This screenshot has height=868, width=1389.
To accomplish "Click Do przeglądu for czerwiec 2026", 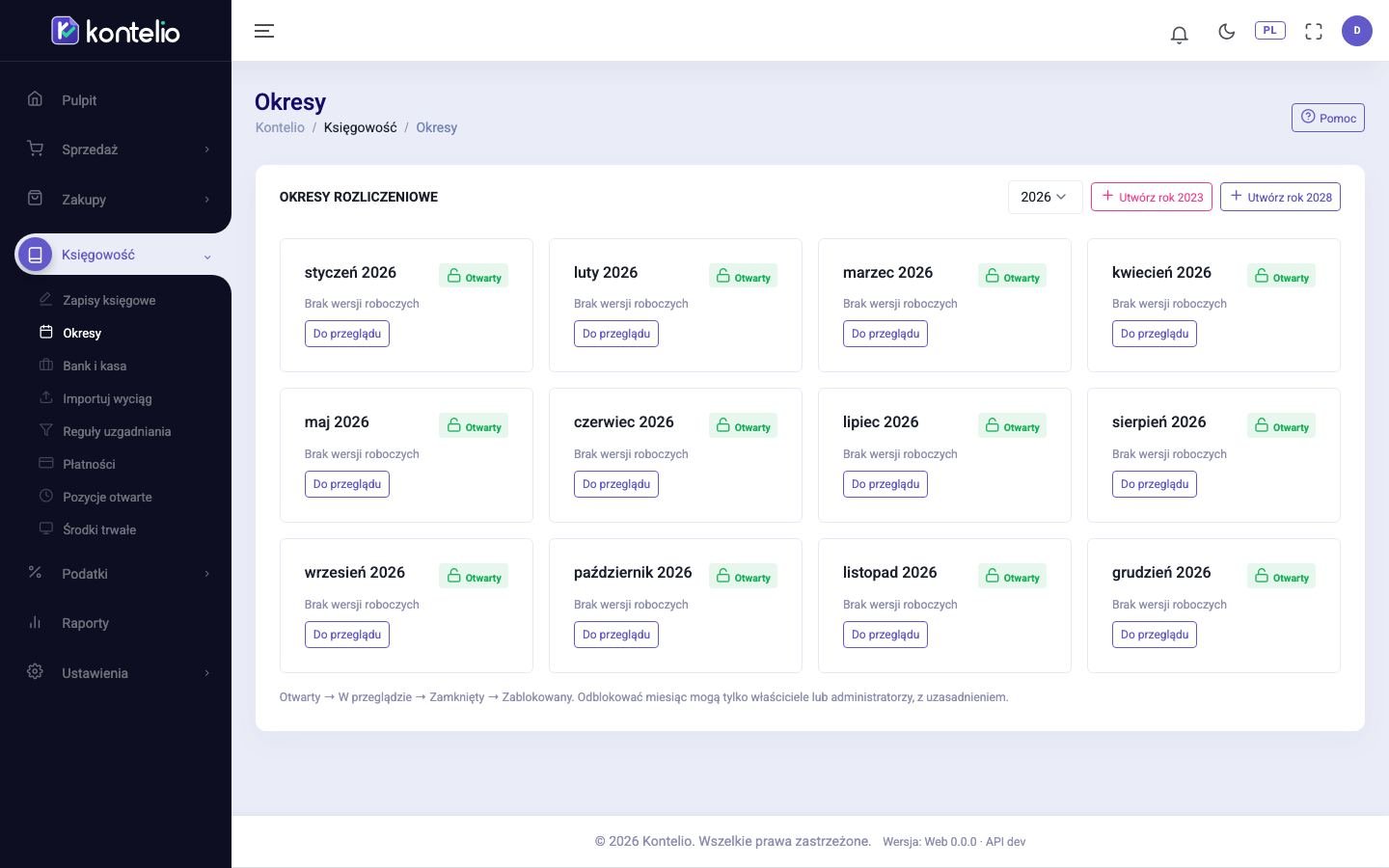I will click(x=616, y=484).
